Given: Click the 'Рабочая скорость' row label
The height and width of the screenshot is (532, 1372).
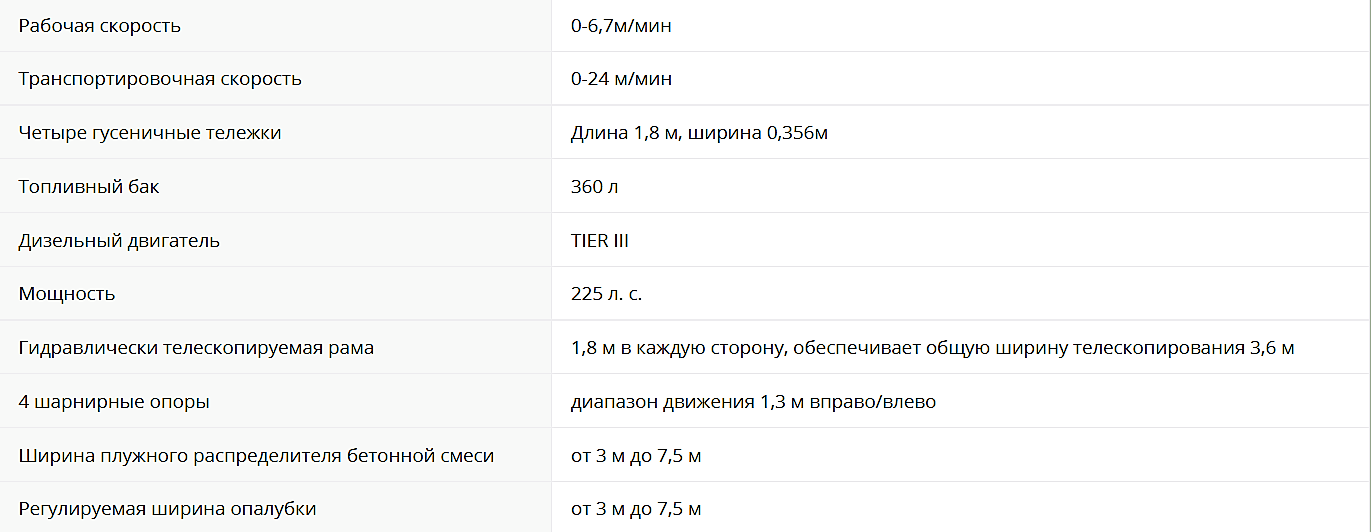Looking at the screenshot, I should click(100, 26).
